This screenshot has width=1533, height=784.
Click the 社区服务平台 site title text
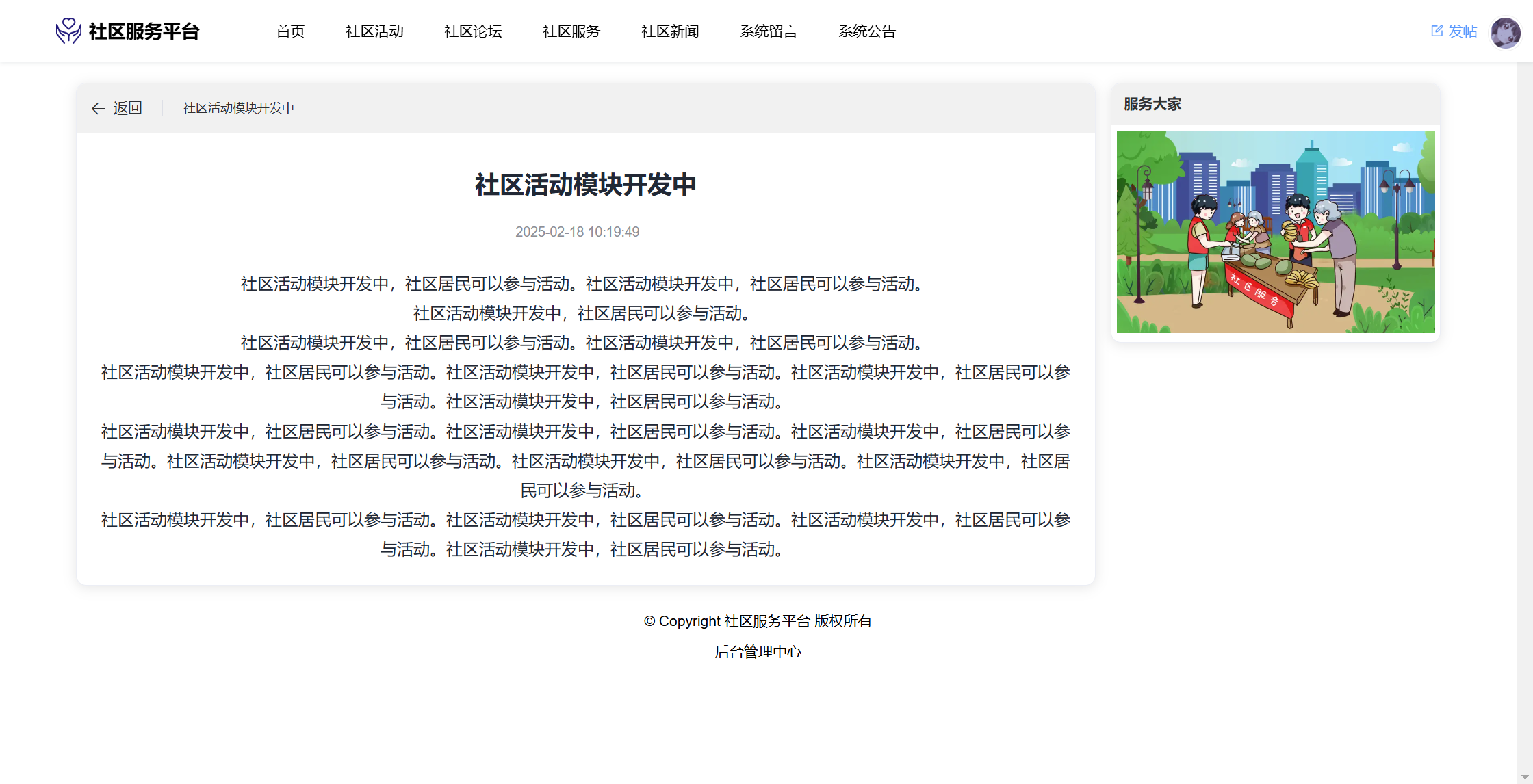pyautogui.click(x=144, y=31)
